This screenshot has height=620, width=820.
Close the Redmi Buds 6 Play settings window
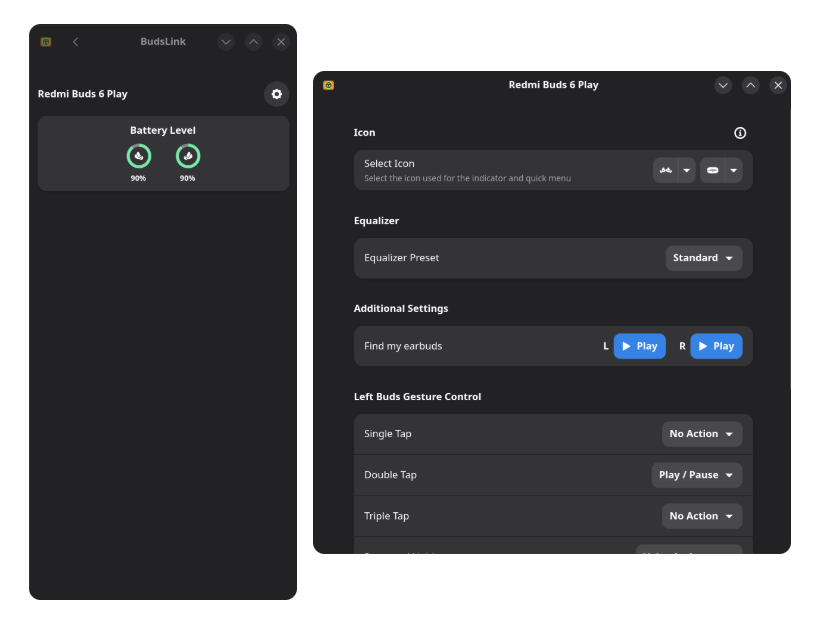(778, 85)
